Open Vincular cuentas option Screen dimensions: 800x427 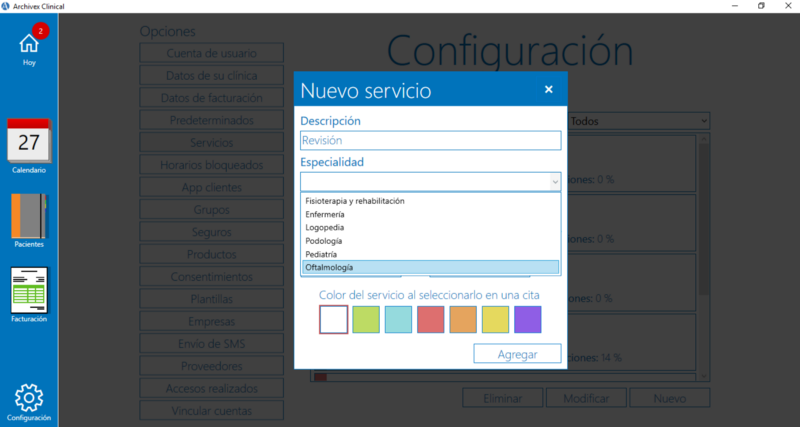coord(212,411)
